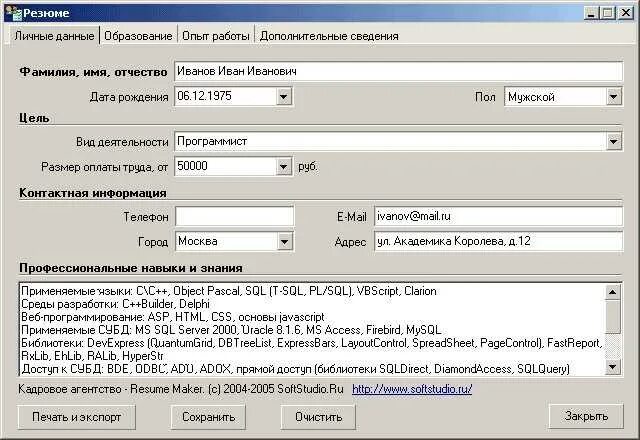Click the date value 06.12.1975
640x440 pixels.
coord(204,96)
